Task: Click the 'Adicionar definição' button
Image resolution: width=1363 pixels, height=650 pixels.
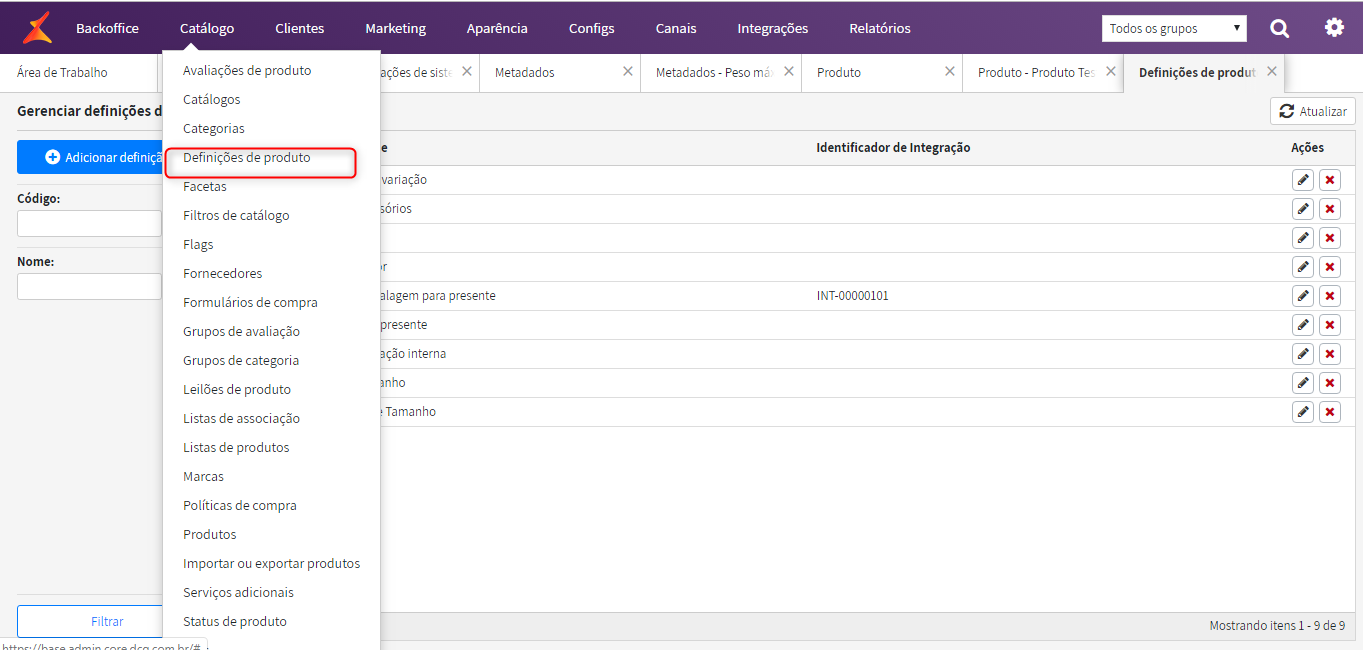Action: pyautogui.click(x=90, y=158)
